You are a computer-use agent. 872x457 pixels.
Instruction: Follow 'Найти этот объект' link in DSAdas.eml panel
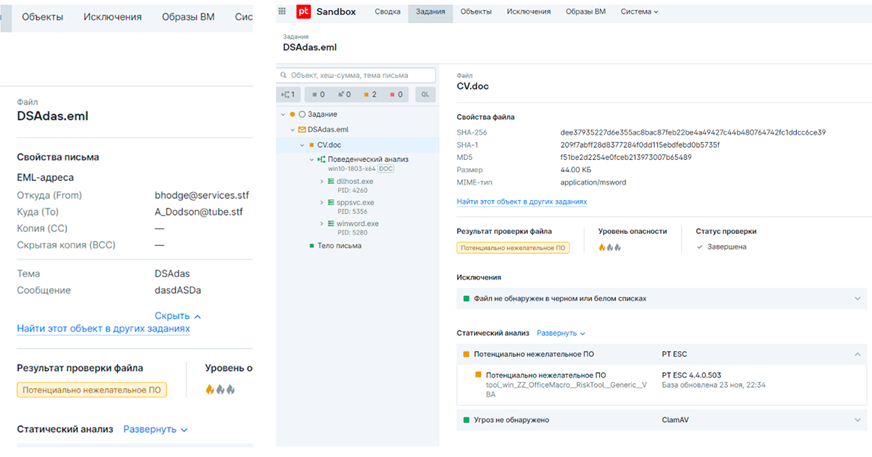tap(103, 329)
